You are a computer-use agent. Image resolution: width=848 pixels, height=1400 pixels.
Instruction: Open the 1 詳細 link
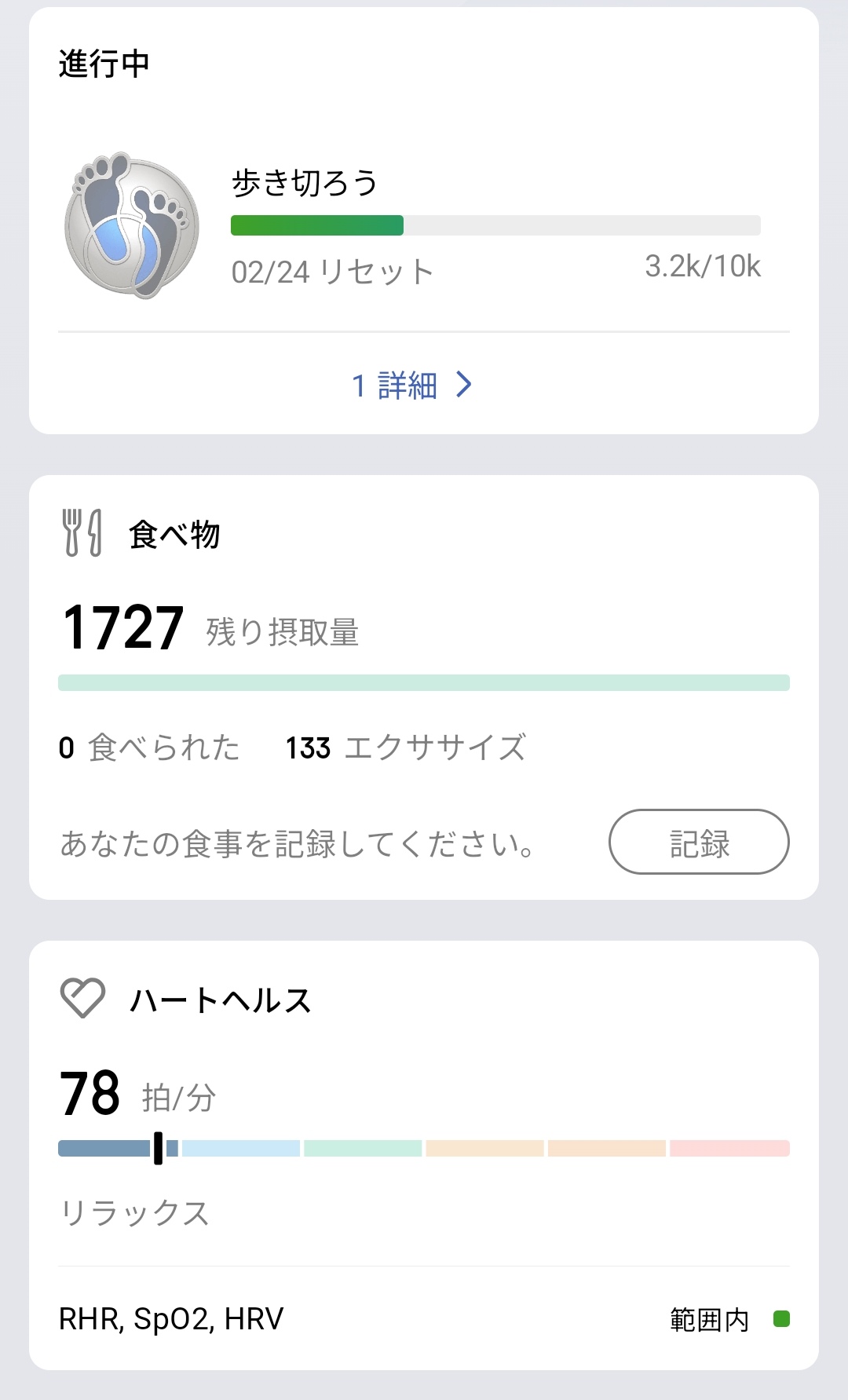pyautogui.click(x=394, y=386)
